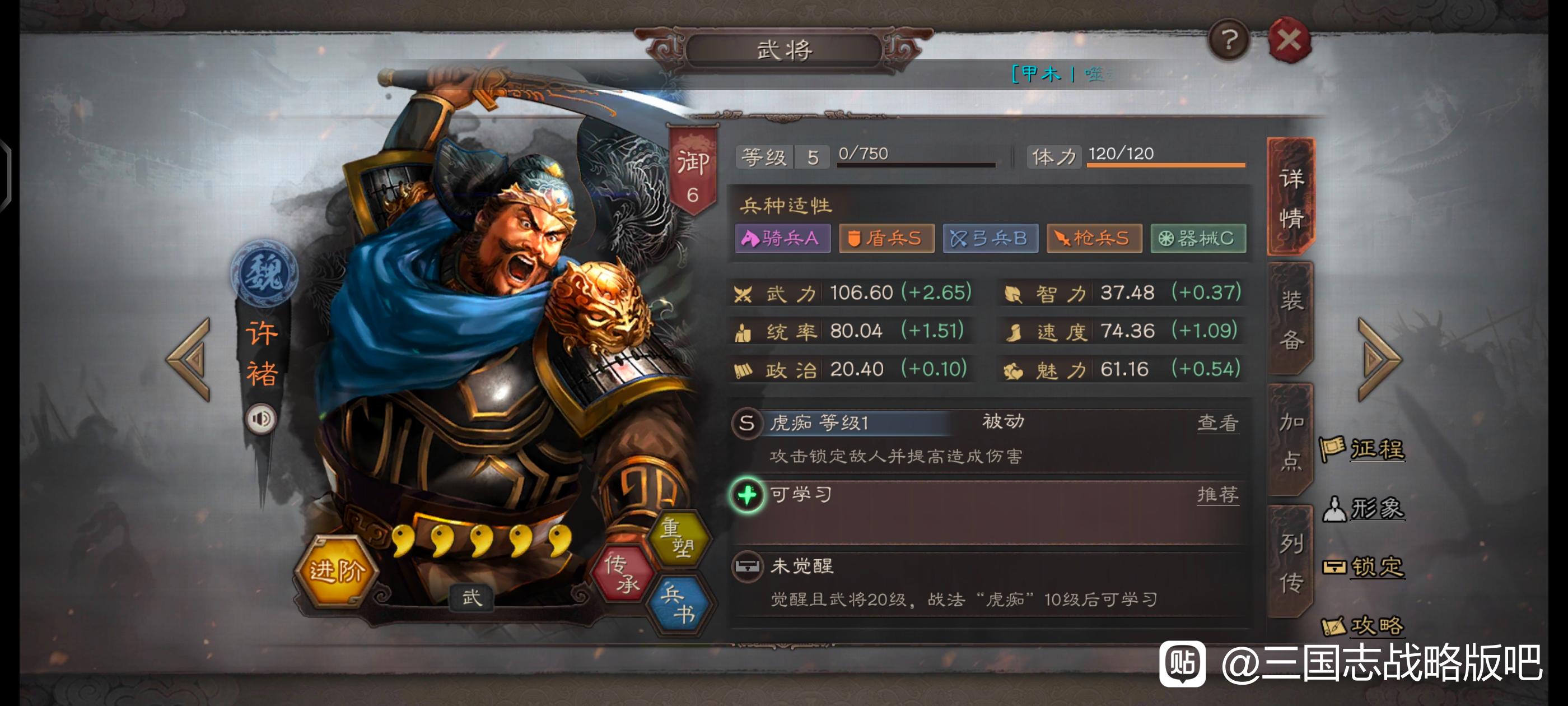Screen dimensions: 1568x706
Task: Toggle the 锁定 lock option
Action: tap(1364, 567)
